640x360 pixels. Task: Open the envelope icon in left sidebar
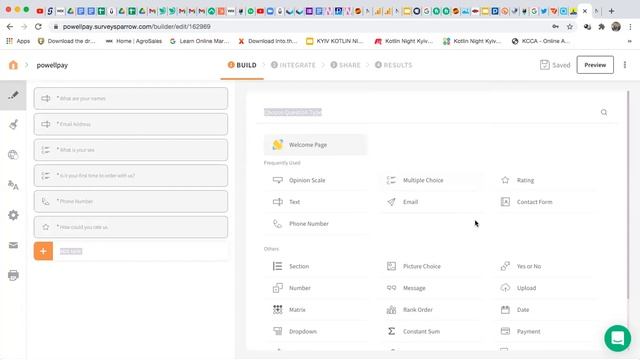tap(13, 245)
